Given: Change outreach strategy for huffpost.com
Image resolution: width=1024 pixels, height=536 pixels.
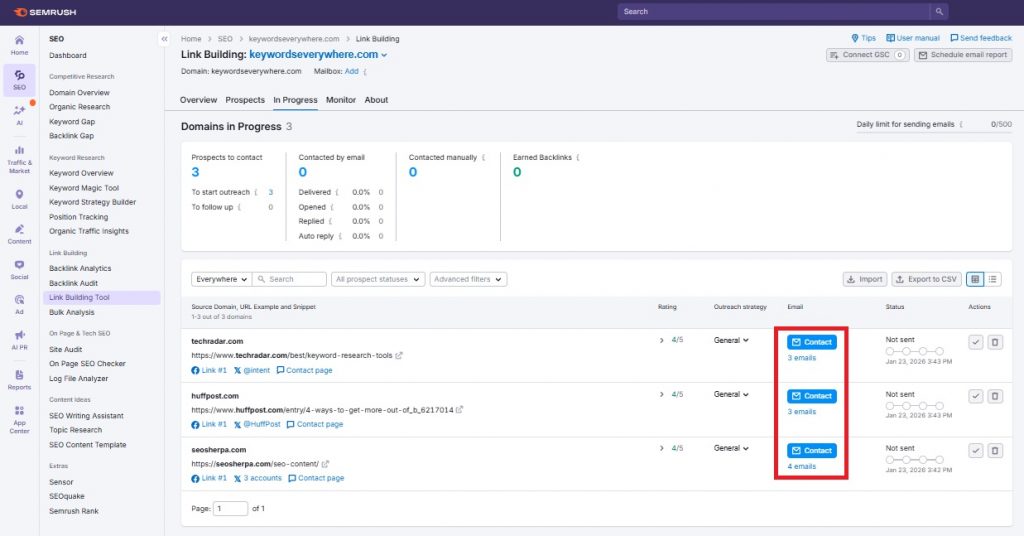Looking at the screenshot, I should (x=731, y=394).
